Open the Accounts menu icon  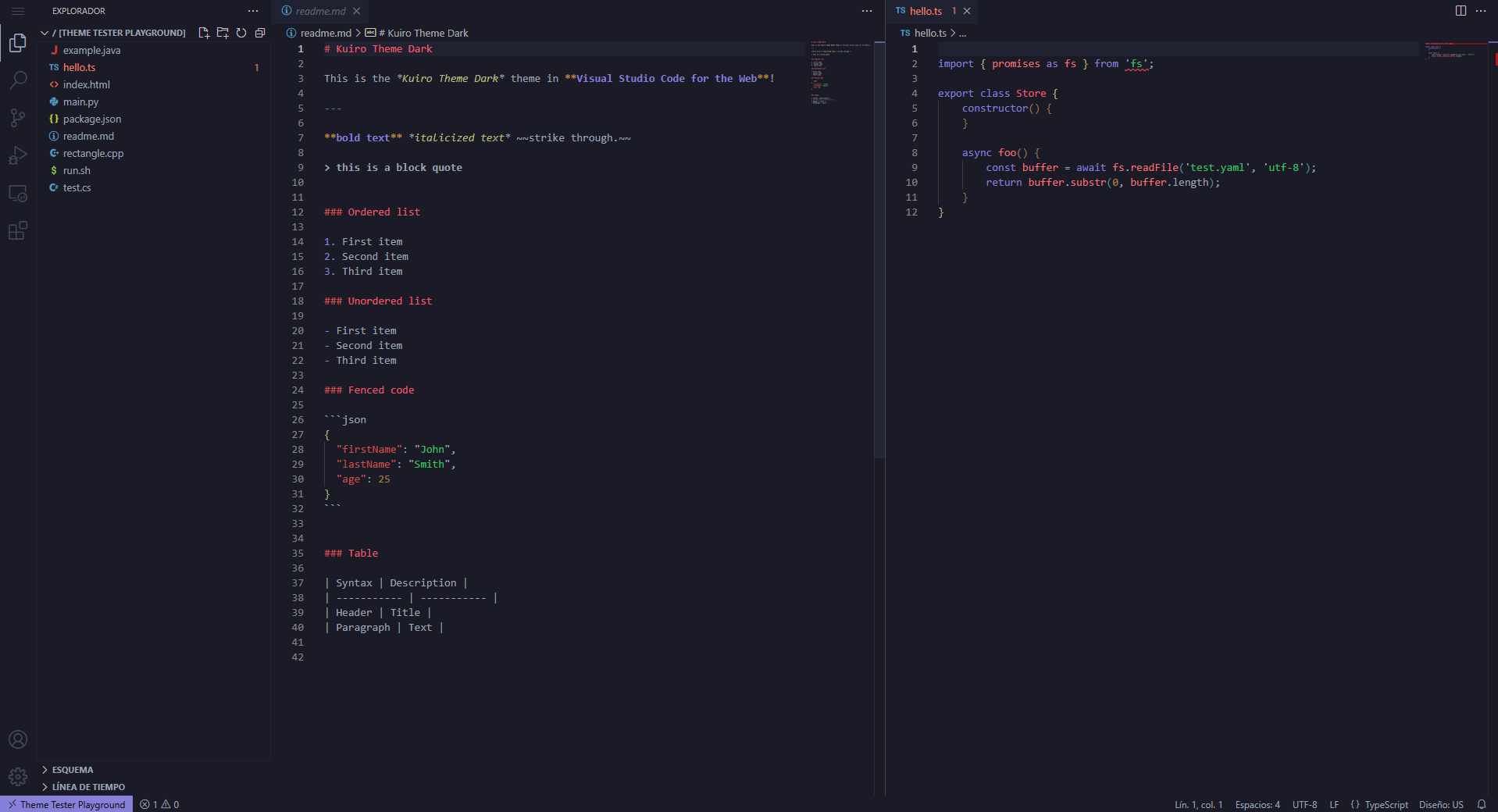point(18,739)
